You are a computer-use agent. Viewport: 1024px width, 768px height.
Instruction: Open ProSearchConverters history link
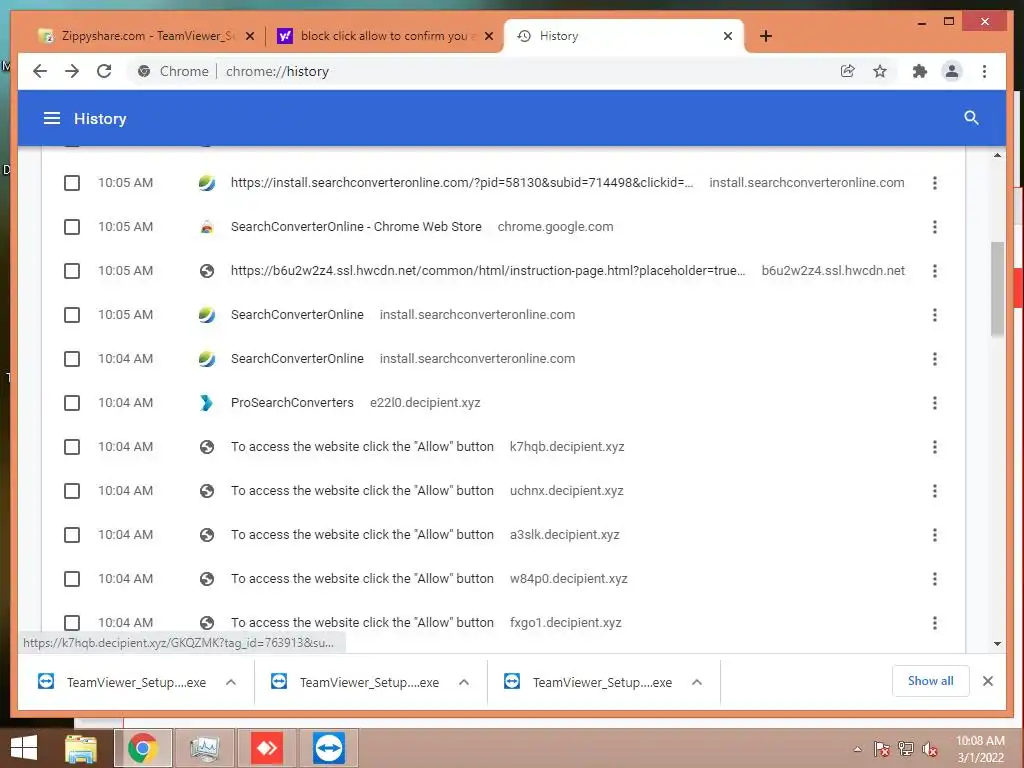tap(292, 403)
